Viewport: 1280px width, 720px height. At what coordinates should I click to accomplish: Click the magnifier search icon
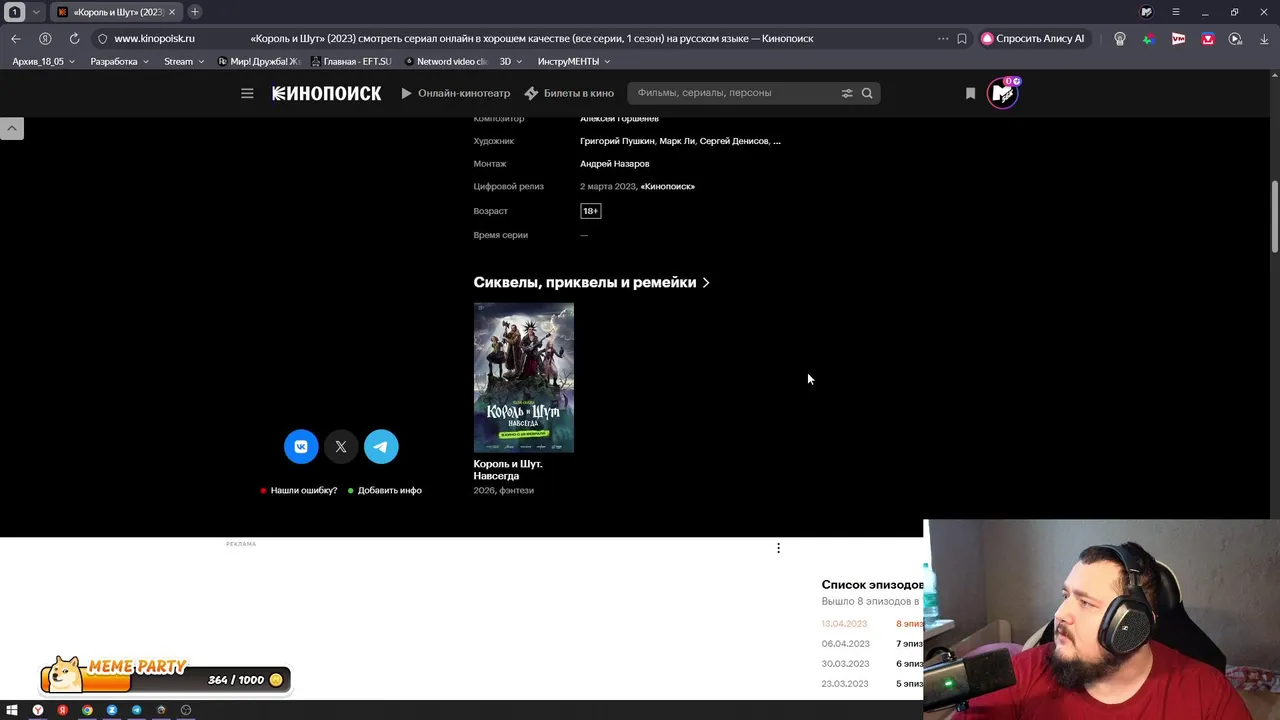[x=867, y=93]
